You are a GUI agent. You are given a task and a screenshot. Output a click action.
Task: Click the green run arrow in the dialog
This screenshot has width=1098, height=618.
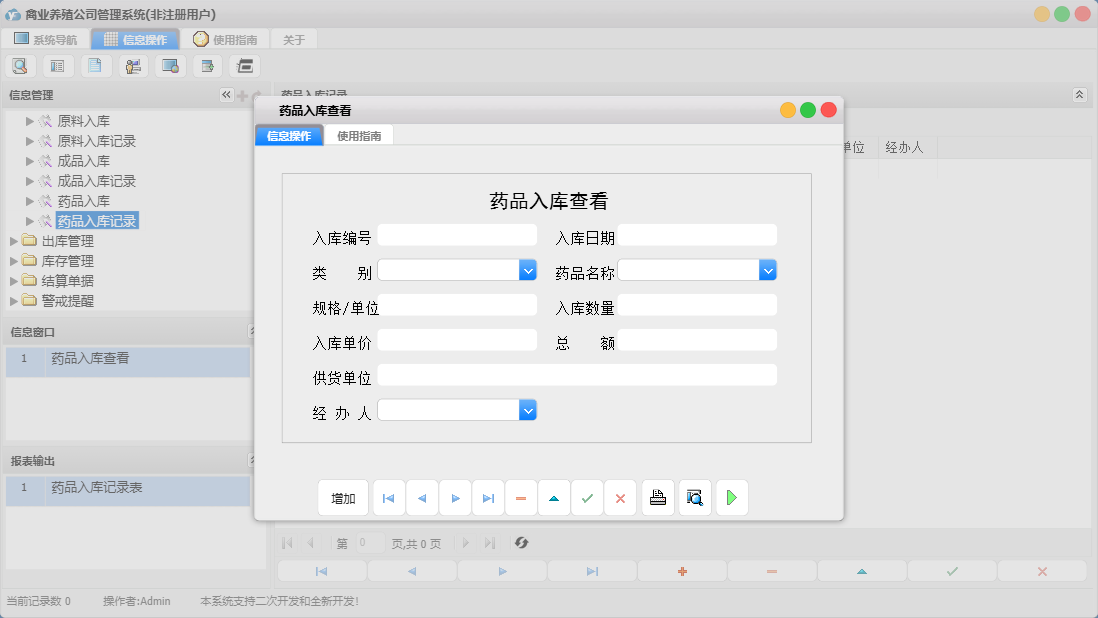731,497
